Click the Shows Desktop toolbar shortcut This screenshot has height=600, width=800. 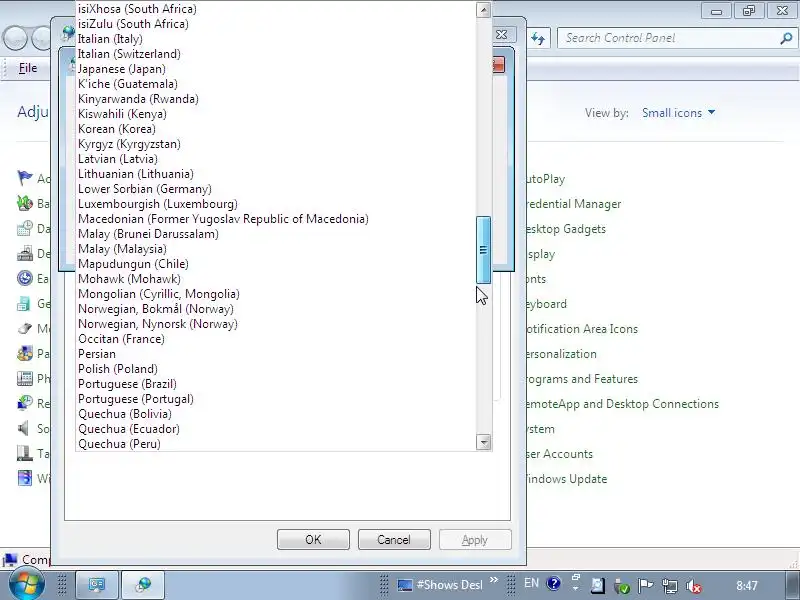click(440, 585)
